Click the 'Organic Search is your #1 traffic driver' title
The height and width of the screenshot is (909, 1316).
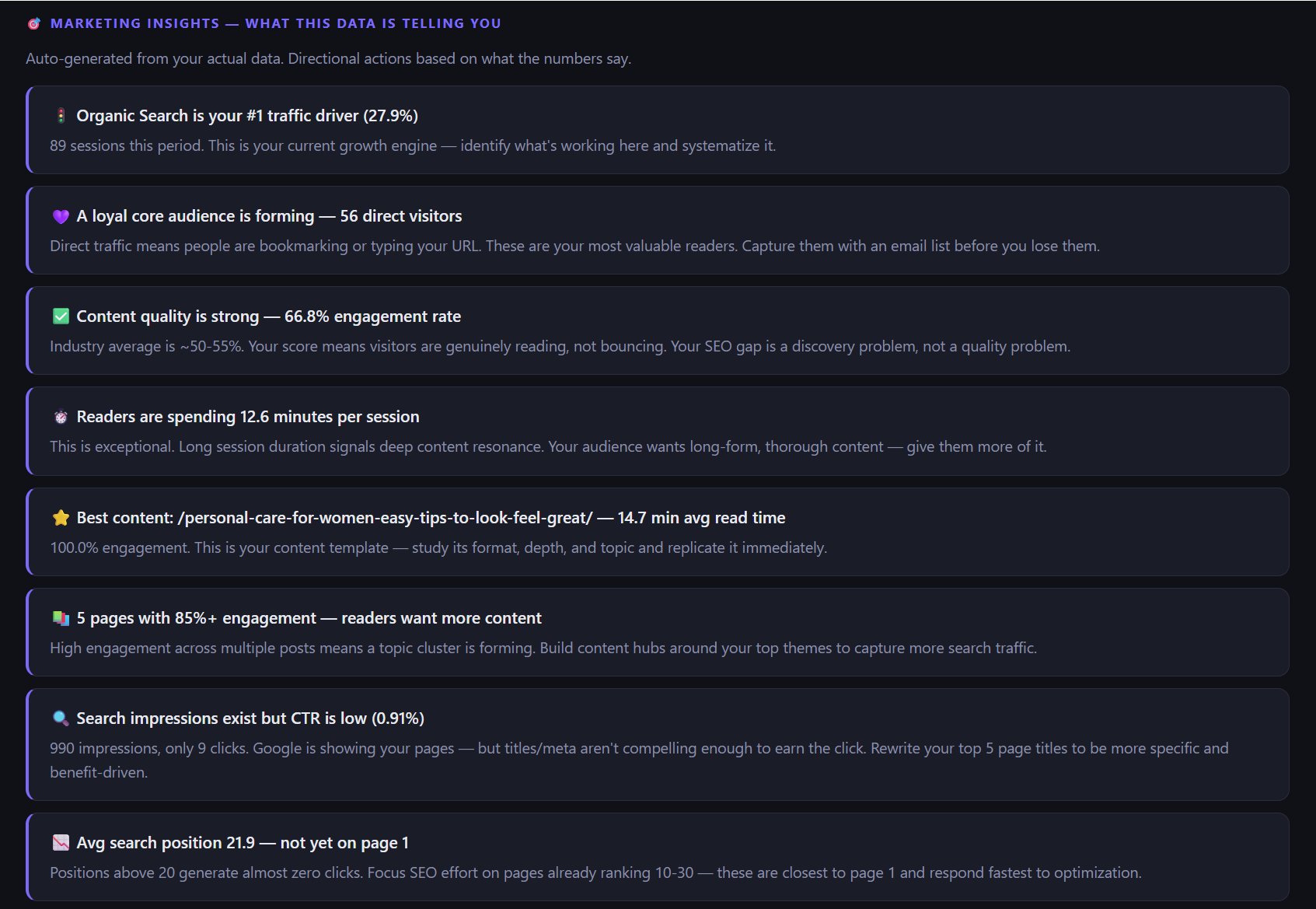point(247,116)
